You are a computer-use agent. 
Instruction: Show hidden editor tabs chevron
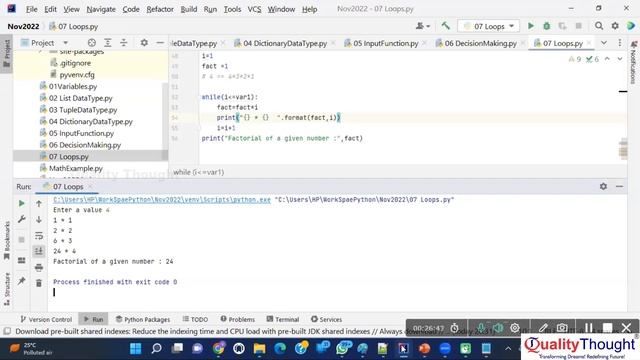coord(604,43)
